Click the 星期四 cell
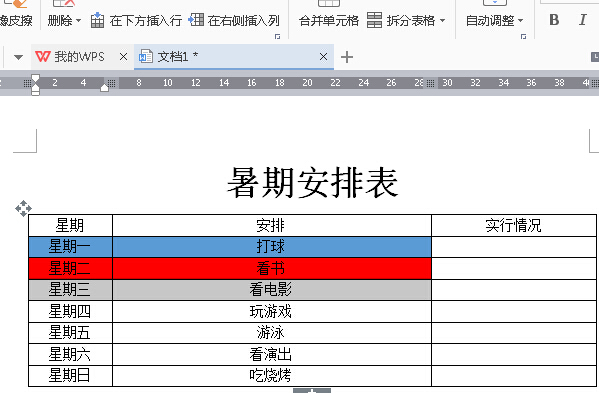The height and width of the screenshot is (393, 599). pyautogui.click(x=70, y=312)
